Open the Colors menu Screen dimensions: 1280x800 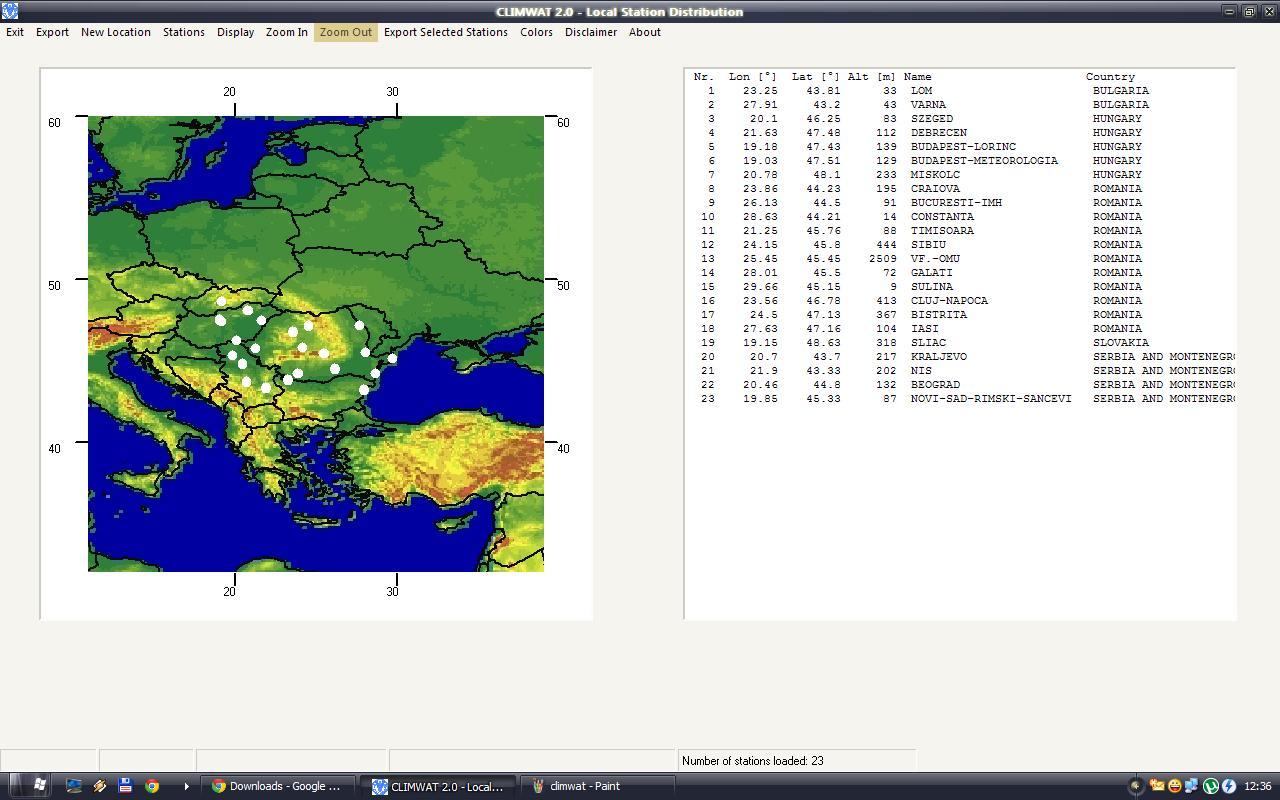pos(536,32)
